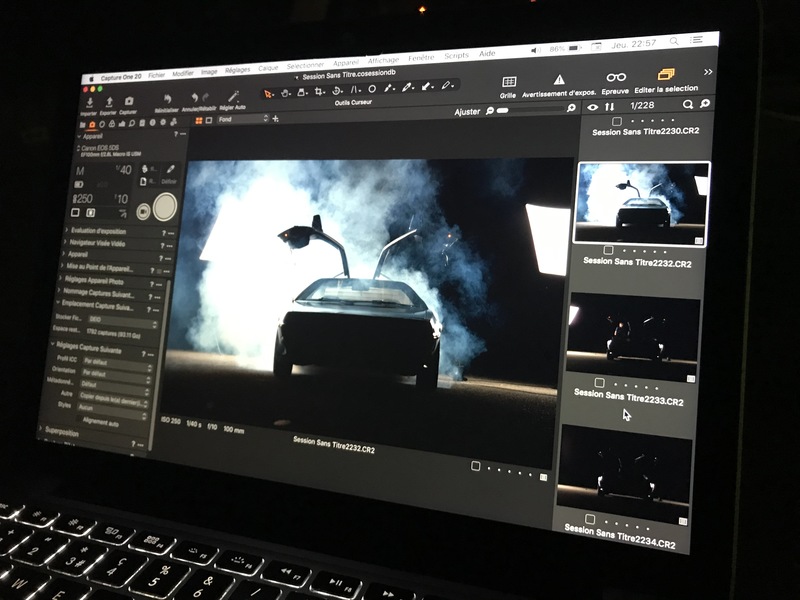Open browser search magnifier icon
This screenshot has height=600, width=800.
tap(688, 105)
